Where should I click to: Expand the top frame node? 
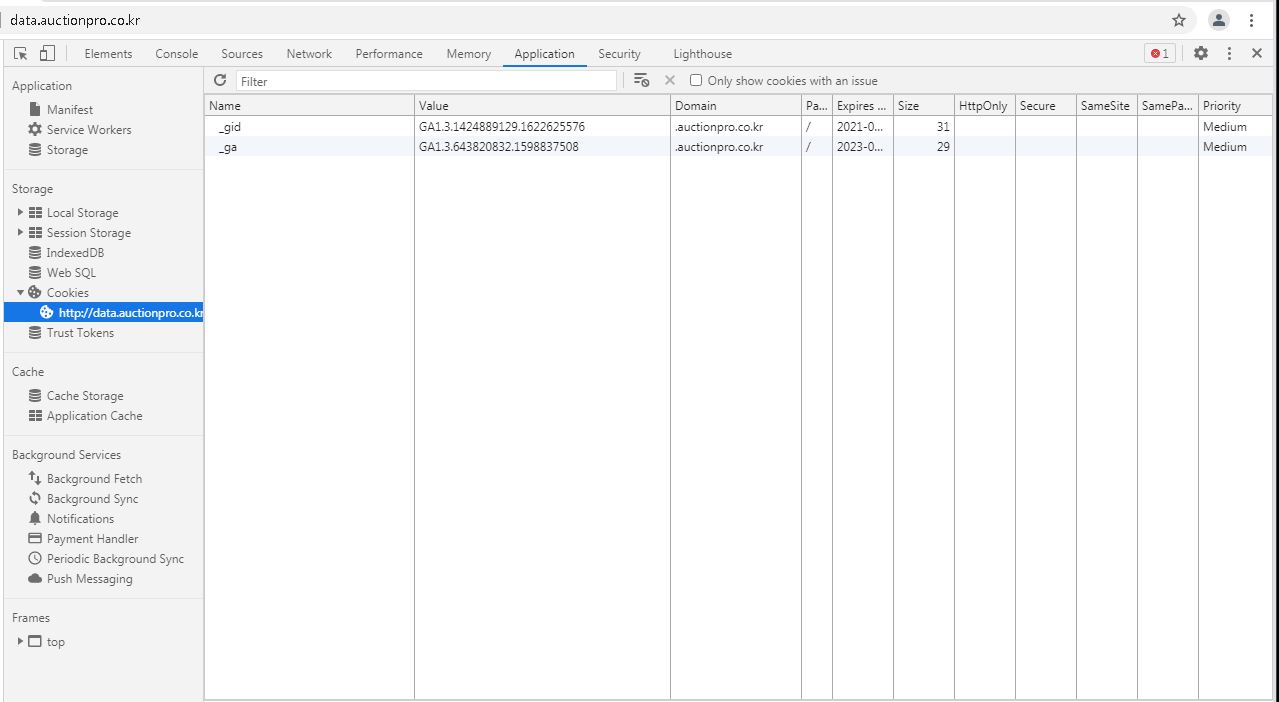pyautogui.click(x=20, y=642)
